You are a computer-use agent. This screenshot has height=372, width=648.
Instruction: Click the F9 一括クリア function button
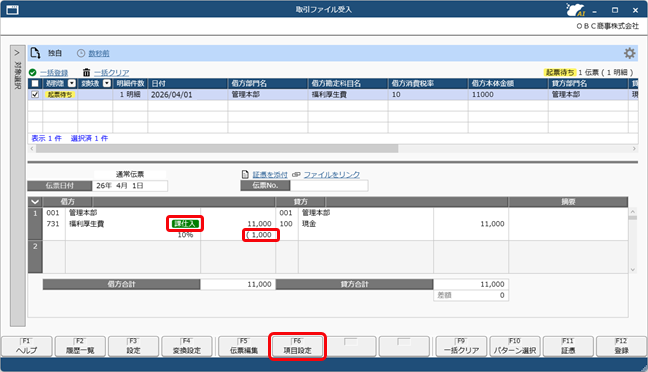(x=461, y=346)
